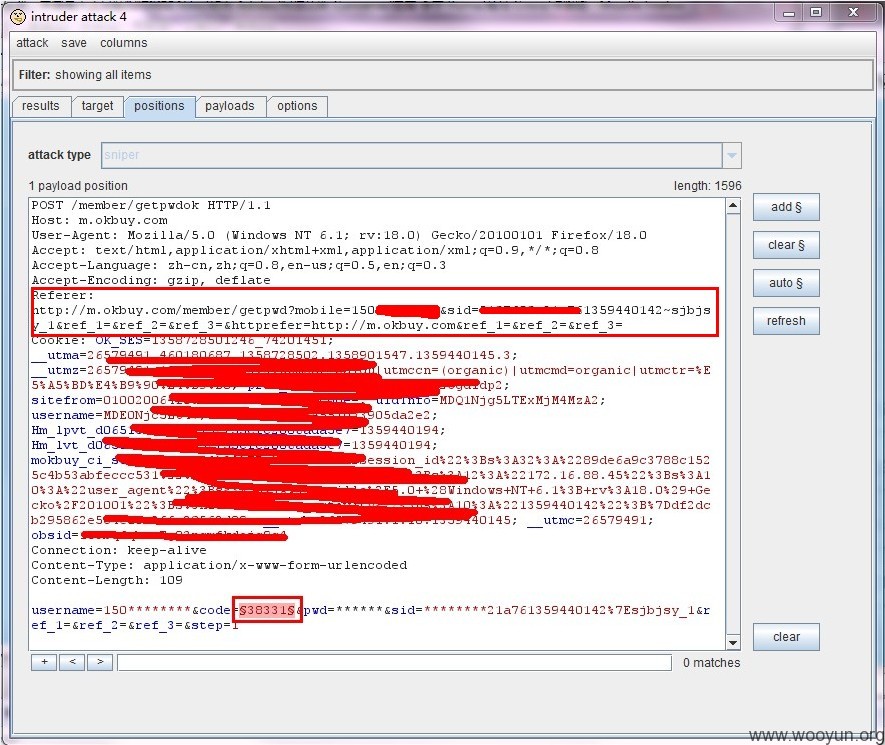Open the attack menu
Viewport: 885px width, 745px height.
click(x=32, y=43)
